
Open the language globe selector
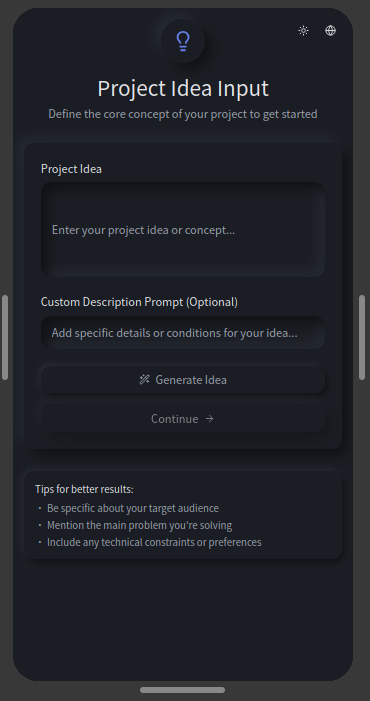pos(330,30)
